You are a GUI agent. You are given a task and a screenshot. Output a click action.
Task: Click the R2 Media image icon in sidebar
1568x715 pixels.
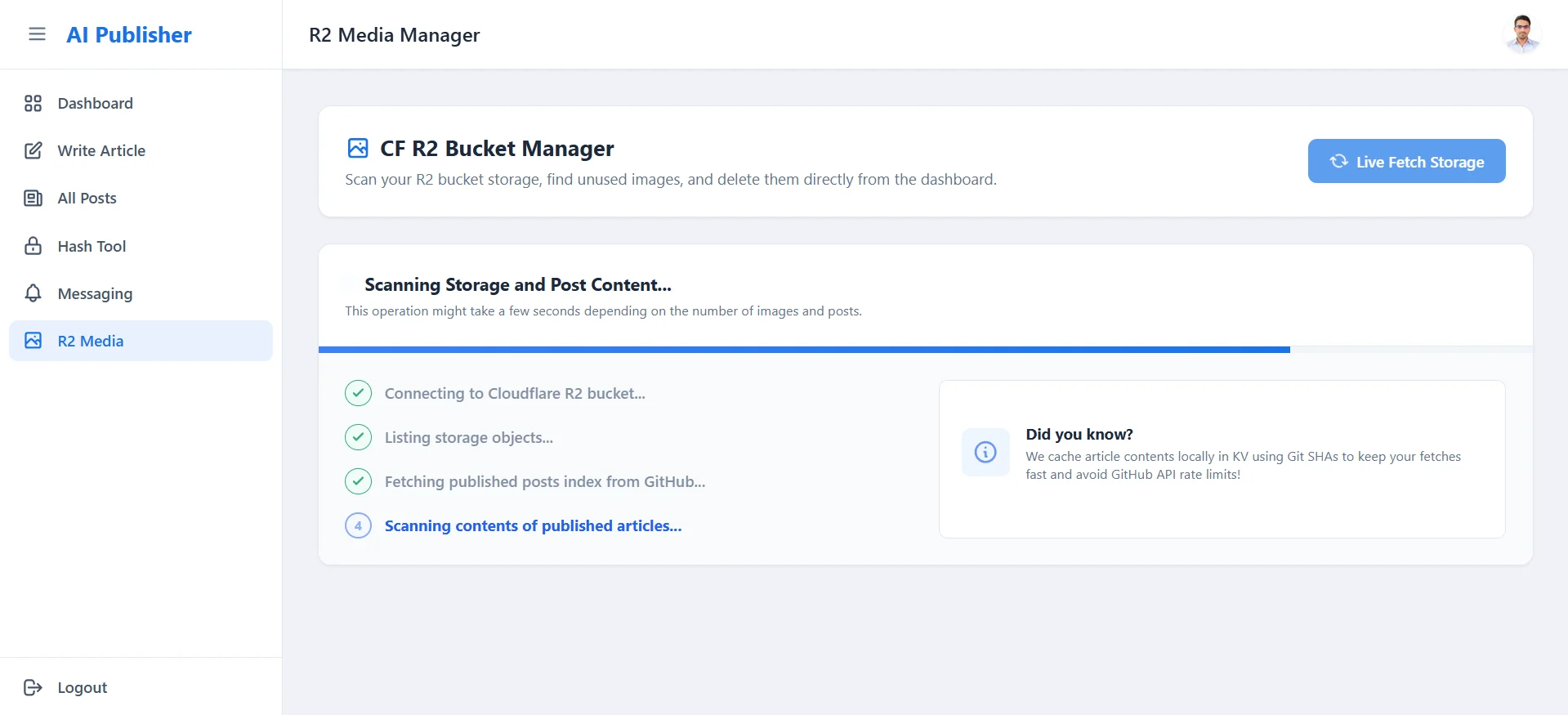click(33, 341)
